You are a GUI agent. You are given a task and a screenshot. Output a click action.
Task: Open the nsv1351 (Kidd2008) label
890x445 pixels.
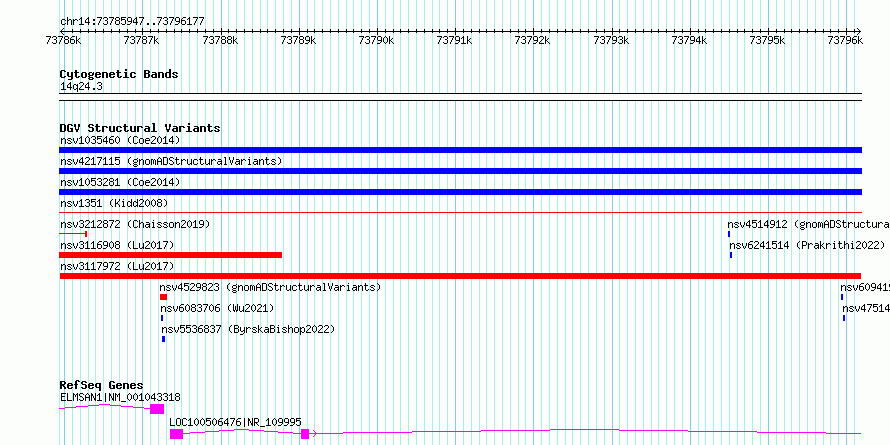click(x=114, y=203)
